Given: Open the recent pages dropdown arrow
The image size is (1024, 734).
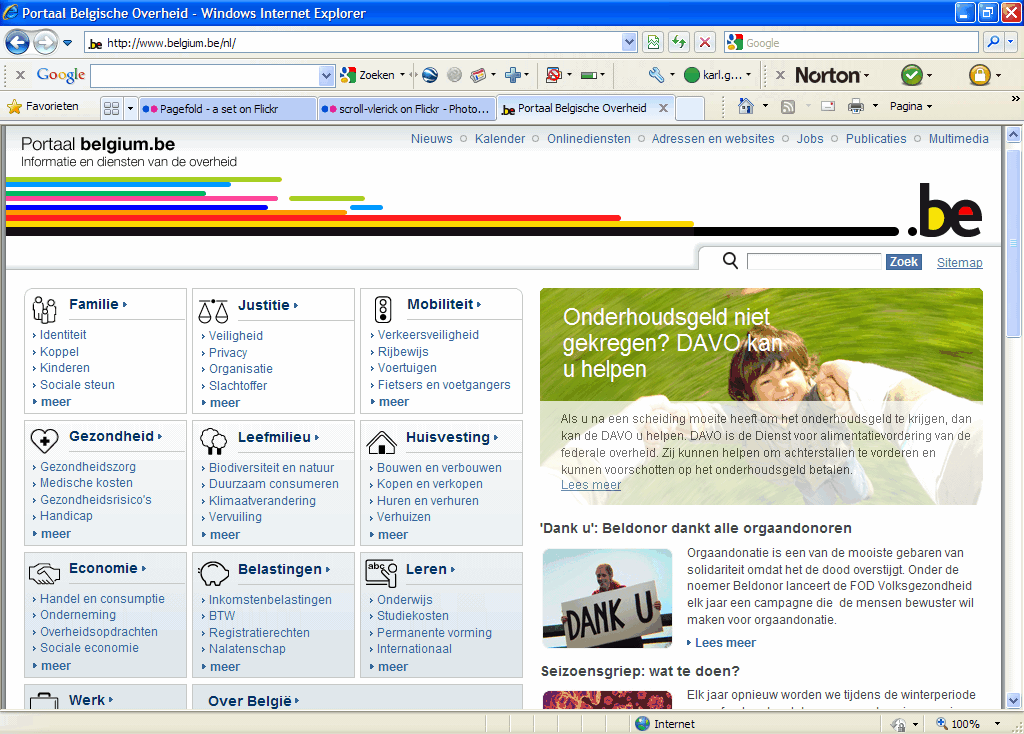Looking at the screenshot, I should tap(67, 43).
